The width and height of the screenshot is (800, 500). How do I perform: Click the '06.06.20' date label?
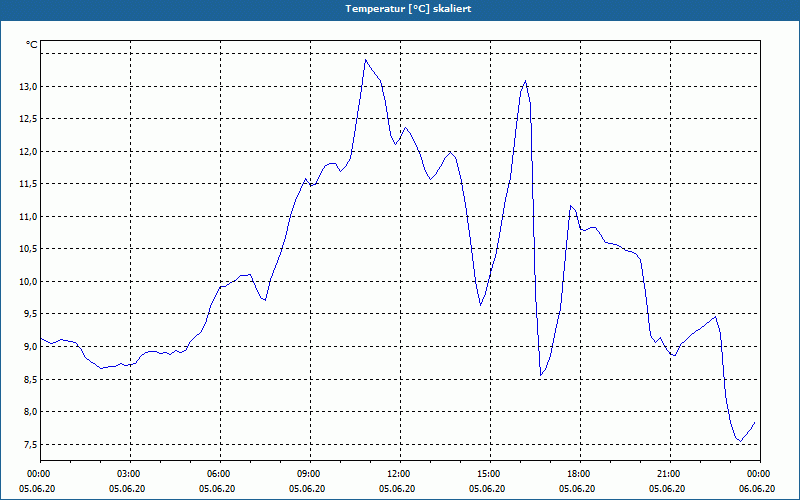click(757, 489)
